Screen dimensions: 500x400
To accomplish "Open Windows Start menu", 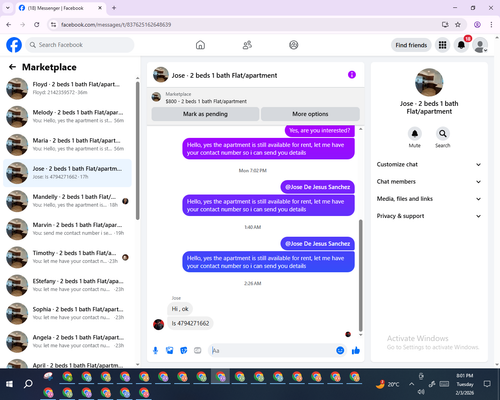I will pos(9,384).
